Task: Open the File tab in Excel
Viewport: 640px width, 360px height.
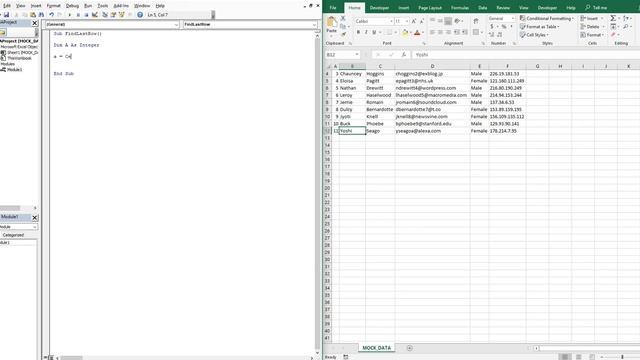Action: pyautogui.click(x=333, y=8)
